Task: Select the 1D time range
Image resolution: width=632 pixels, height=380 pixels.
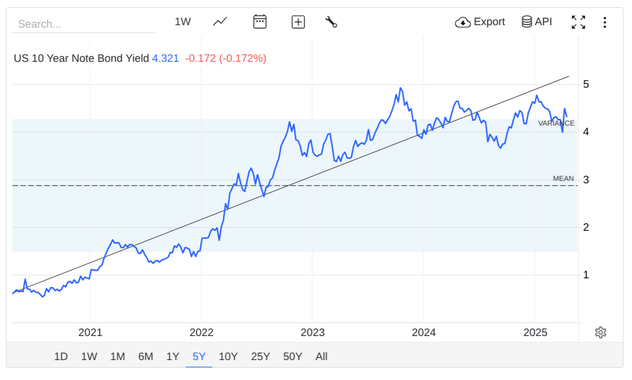Action: [61, 357]
